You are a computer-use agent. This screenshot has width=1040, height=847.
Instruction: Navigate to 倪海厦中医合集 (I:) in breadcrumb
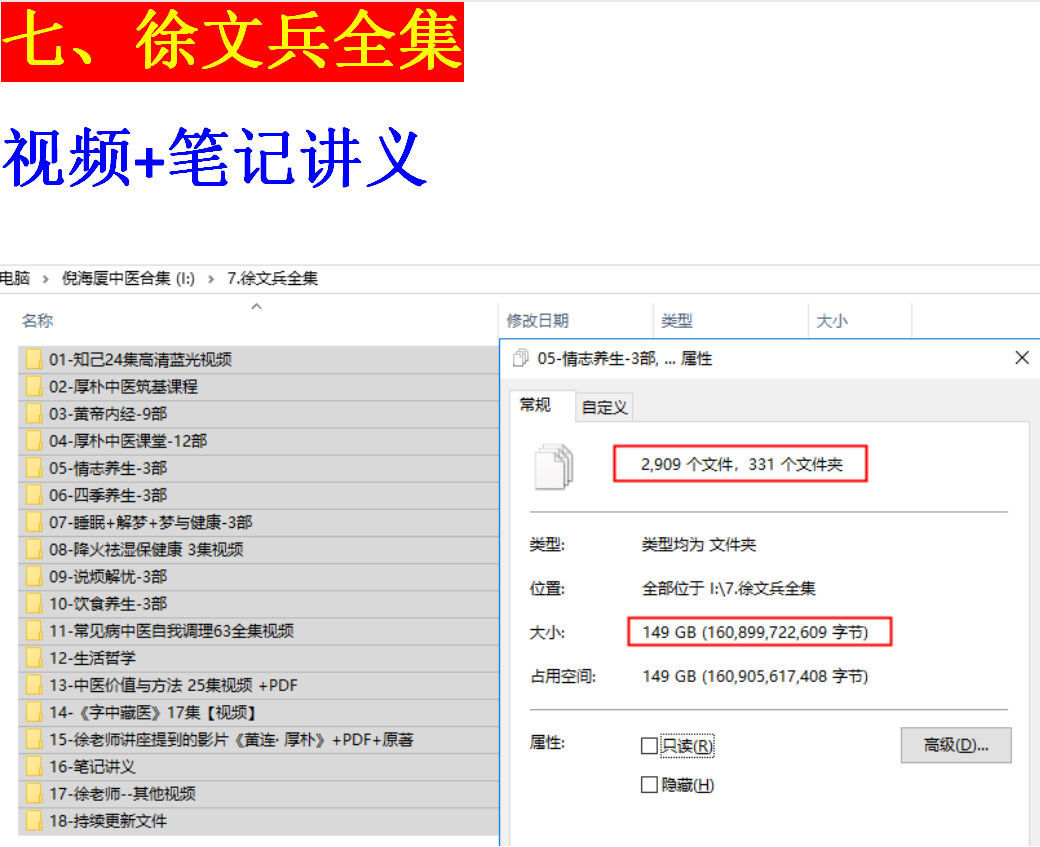click(128, 279)
